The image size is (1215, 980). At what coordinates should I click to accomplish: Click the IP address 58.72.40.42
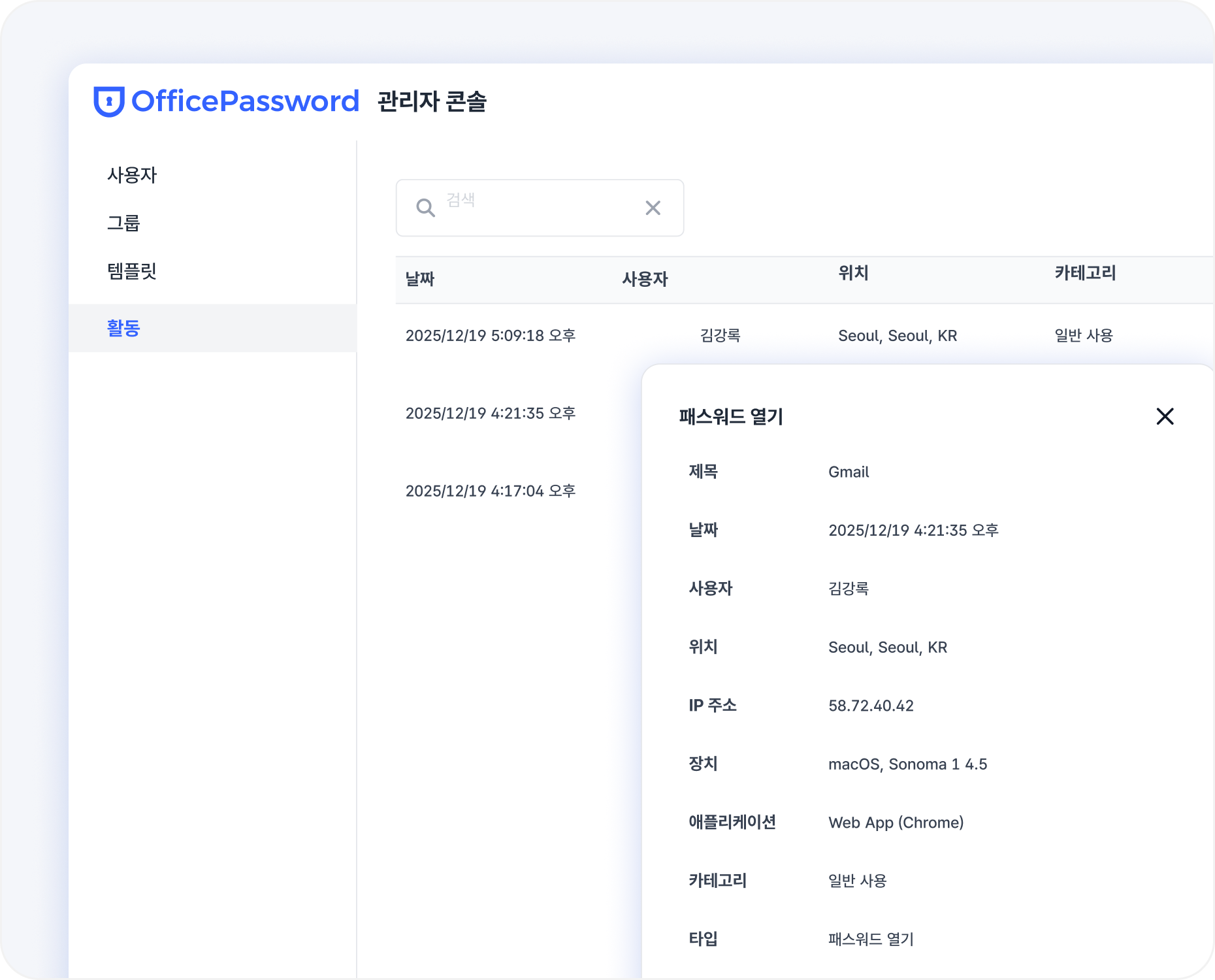[871, 706]
